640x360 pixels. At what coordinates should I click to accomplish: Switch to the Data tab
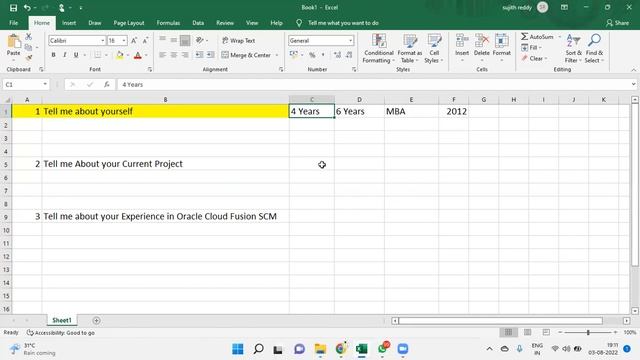198,23
